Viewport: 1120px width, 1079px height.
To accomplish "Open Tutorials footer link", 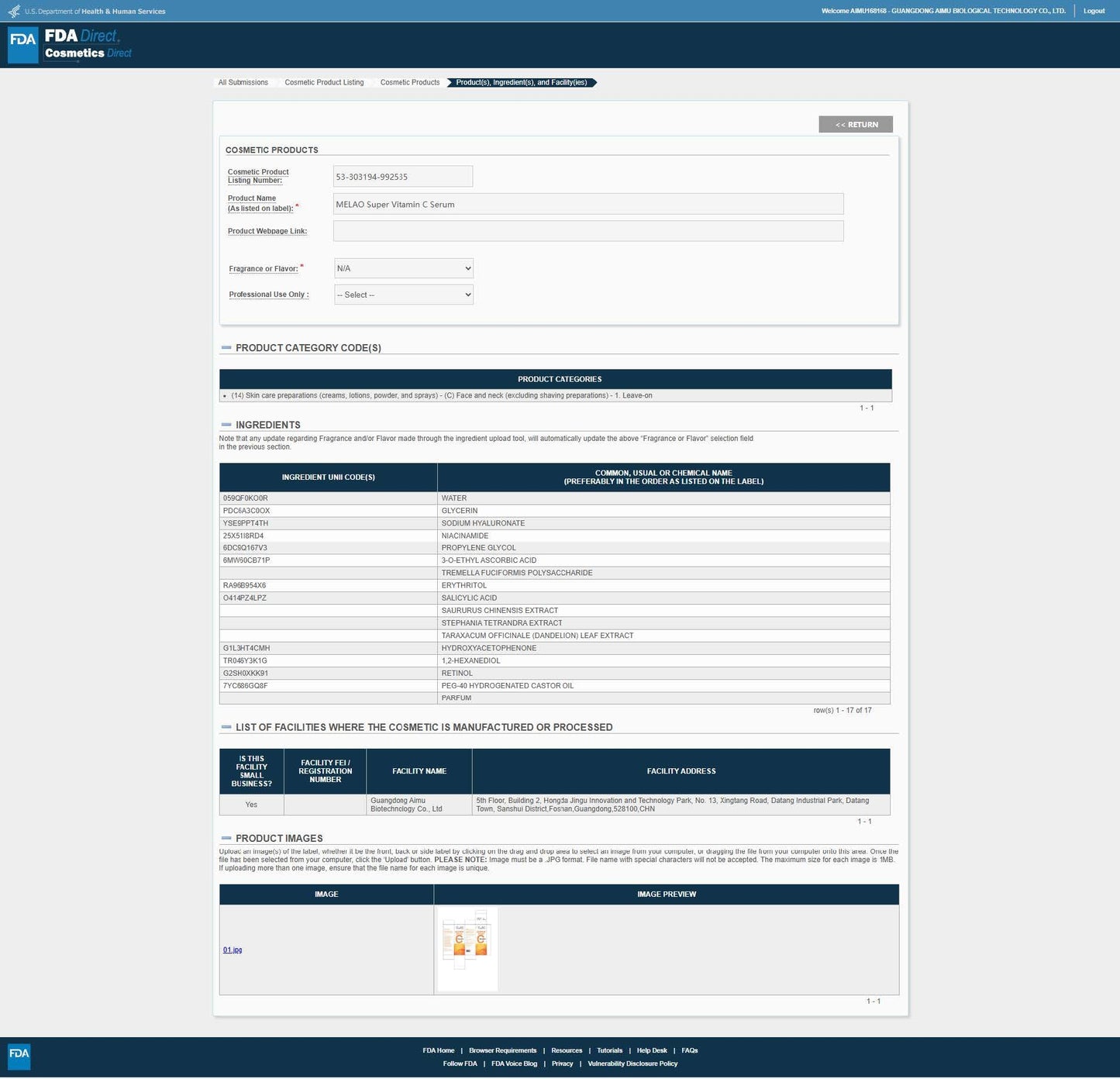I will [x=609, y=1050].
